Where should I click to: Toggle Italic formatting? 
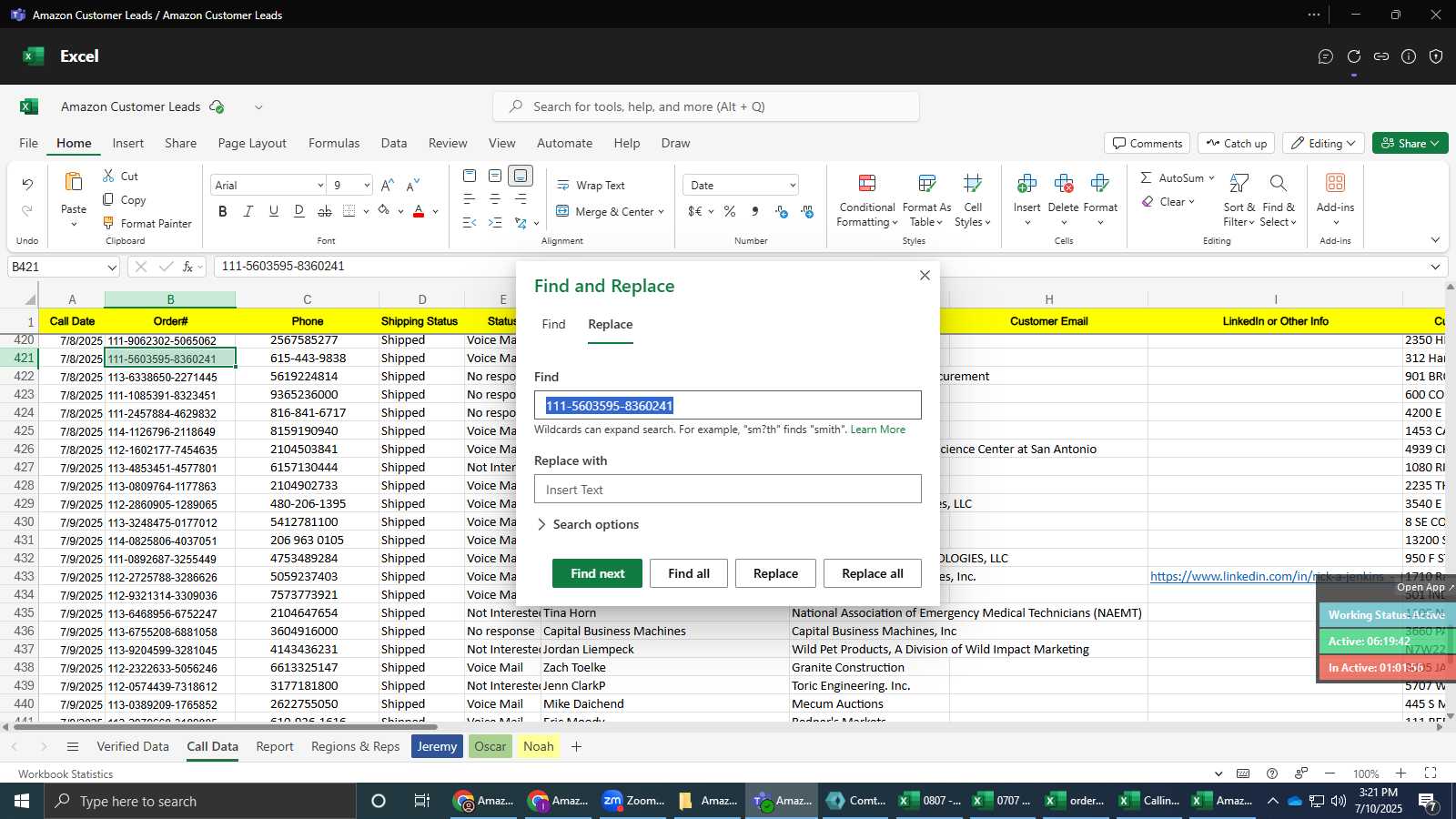pyautogui.click(x=248, y=211)
